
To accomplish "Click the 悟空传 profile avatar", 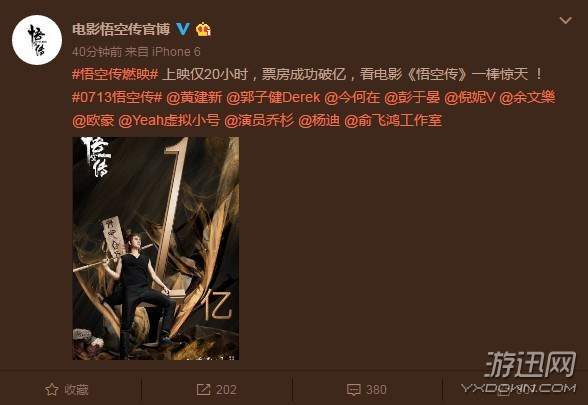I will [37, 40].
